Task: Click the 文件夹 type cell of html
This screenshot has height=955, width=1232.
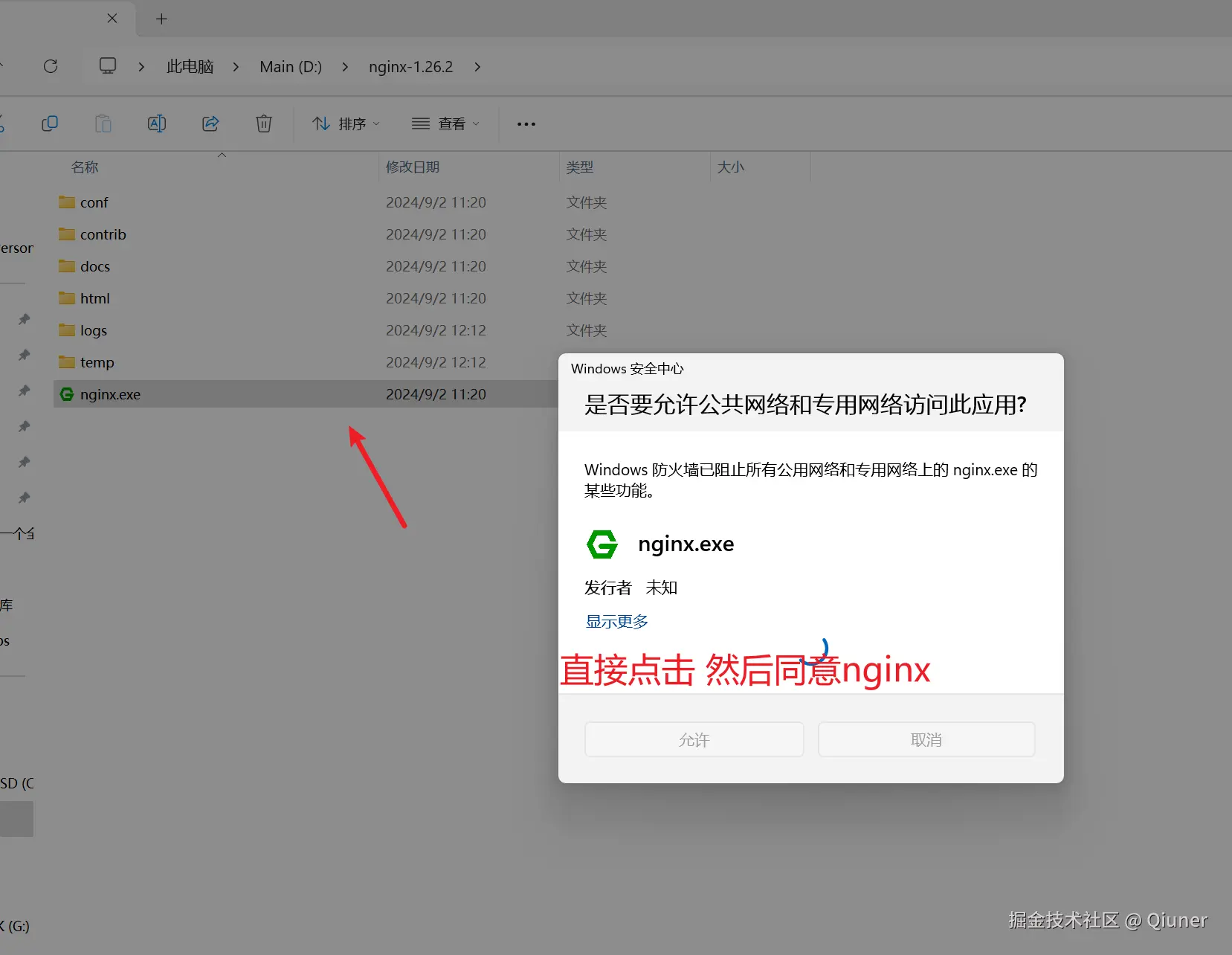Action: pyautogui.click(x=587, y=298)
